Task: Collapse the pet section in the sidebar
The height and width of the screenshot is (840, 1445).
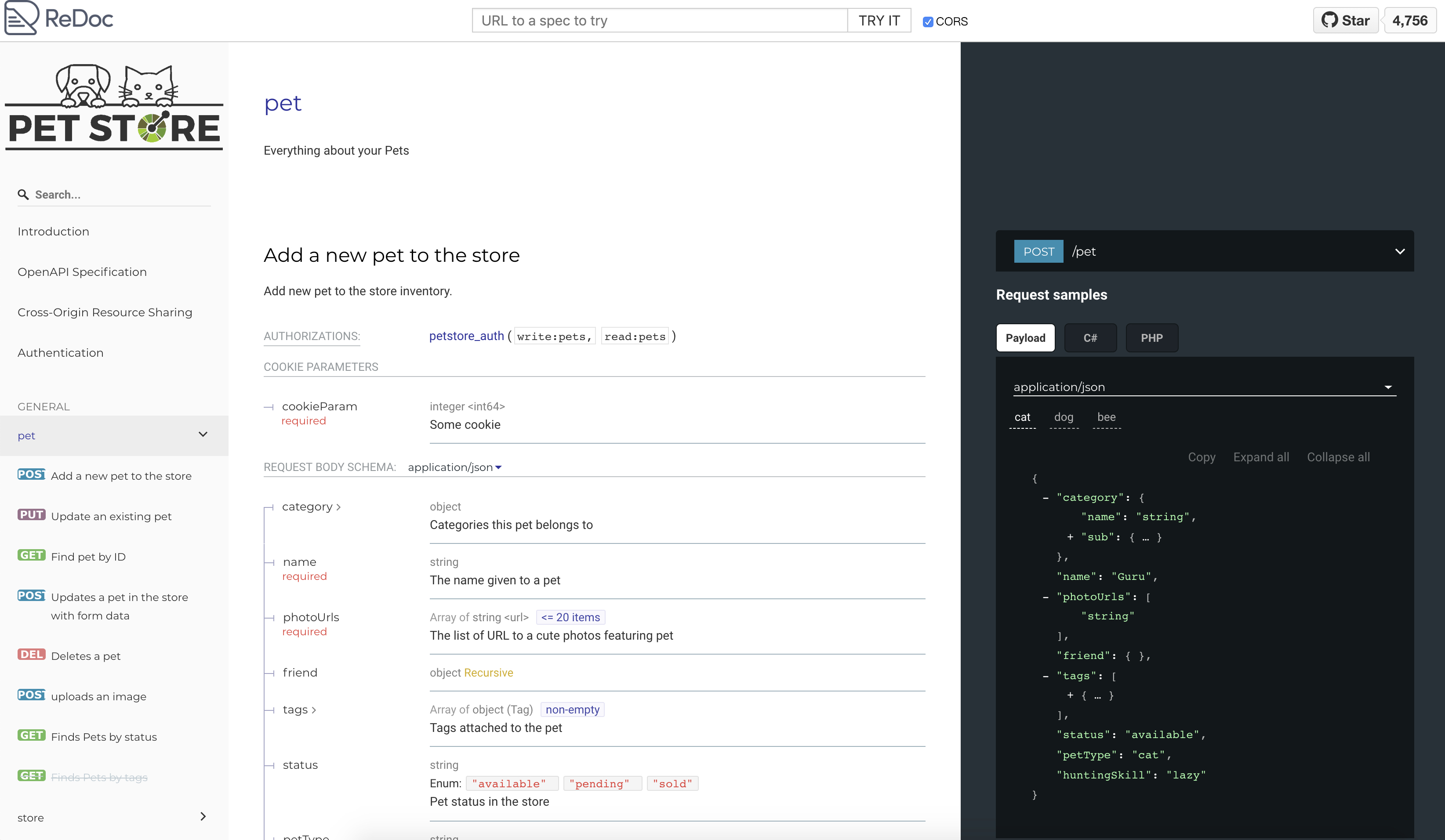Action: [x=203, y=434]
